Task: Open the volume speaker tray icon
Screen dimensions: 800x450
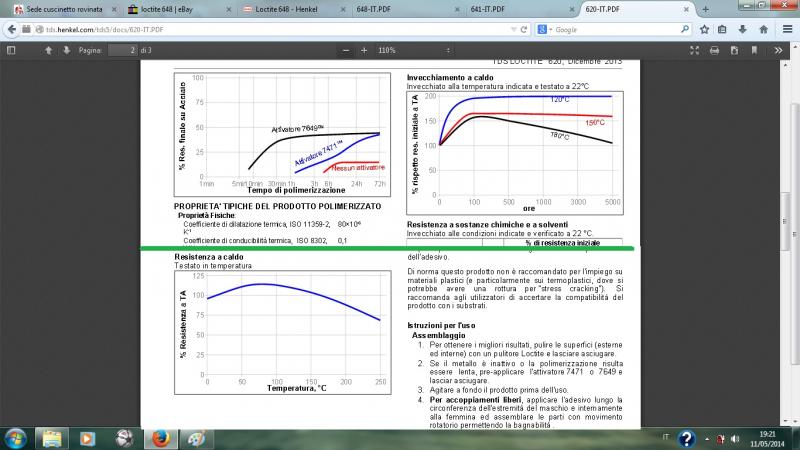Action: [735, 439]
